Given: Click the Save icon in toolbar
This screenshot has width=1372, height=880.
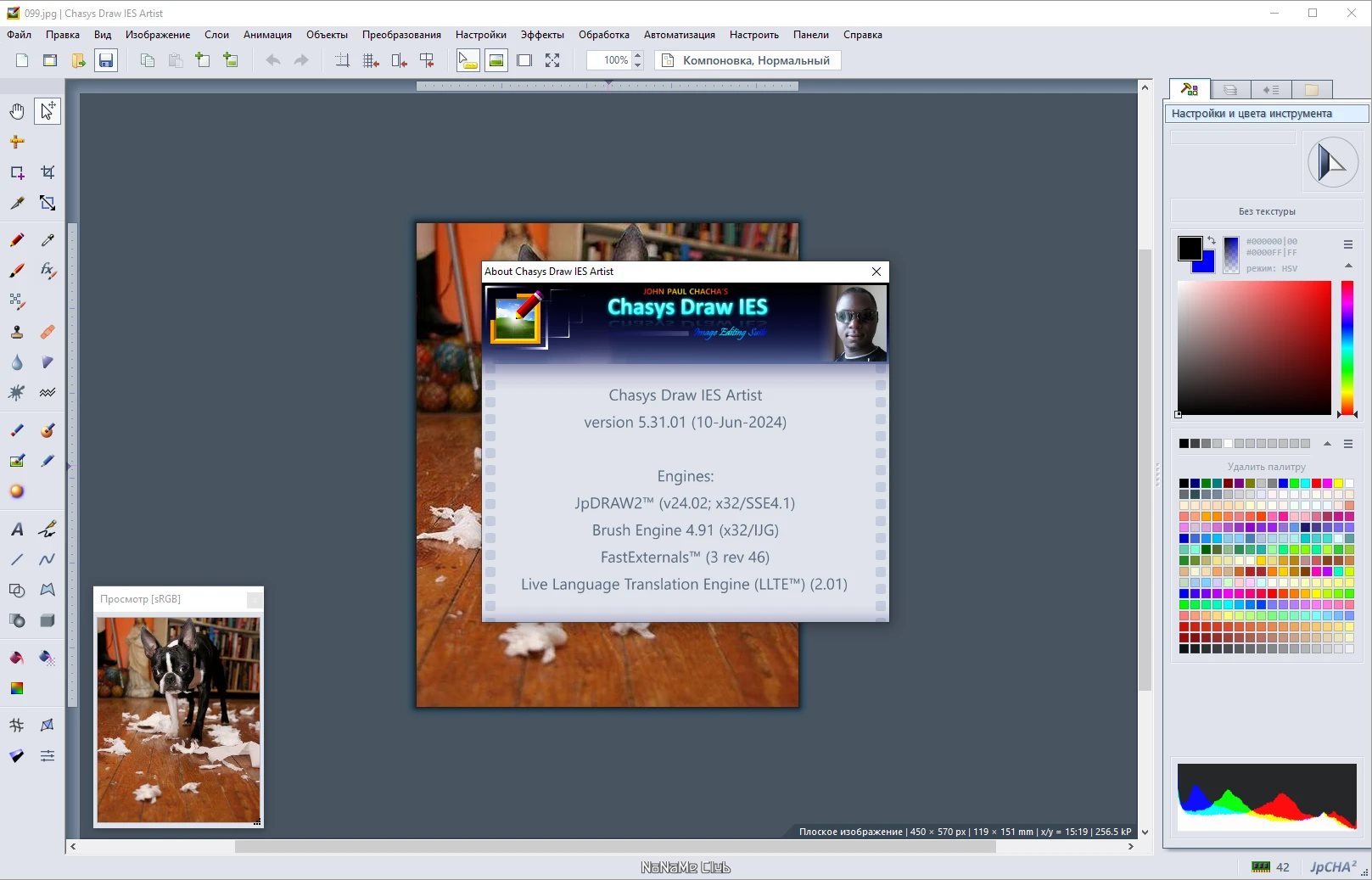Looking at the screenshot, I should click(105, 60).
